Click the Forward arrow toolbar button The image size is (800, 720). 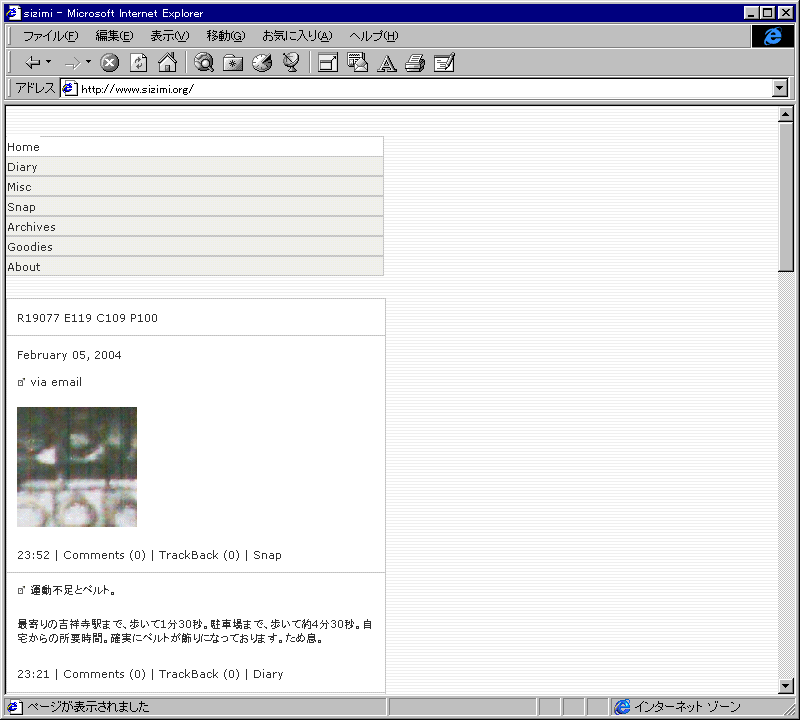coord(72,63)
